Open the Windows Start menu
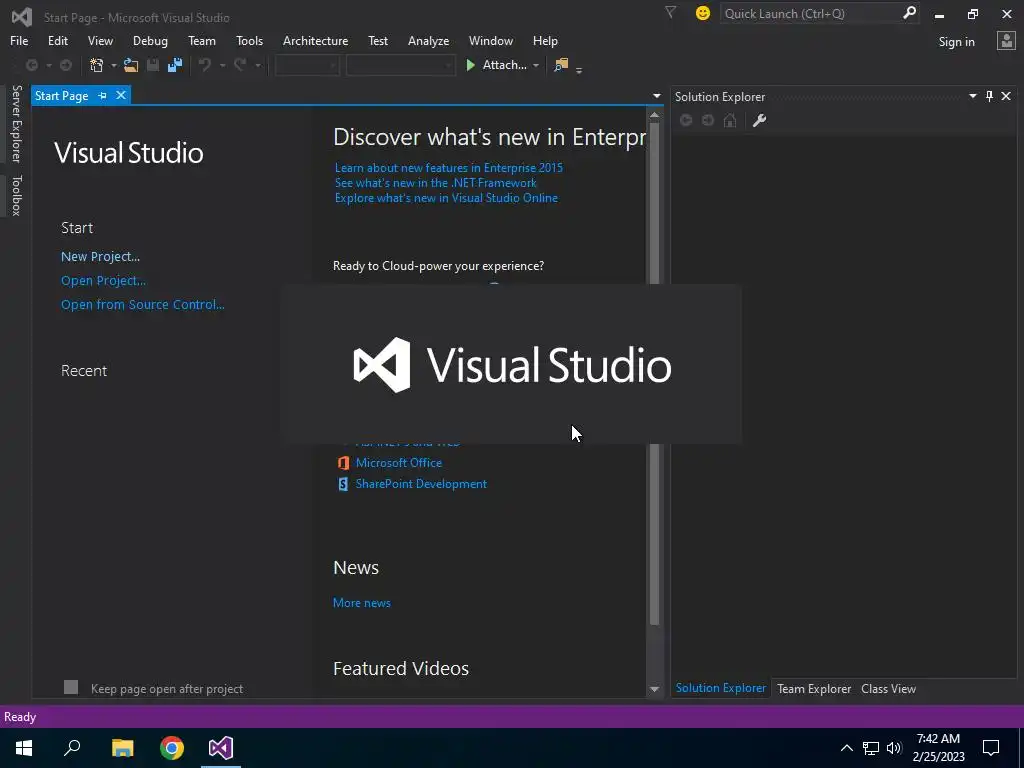The width and height of the screenshot is (1024, 768). 24,748
